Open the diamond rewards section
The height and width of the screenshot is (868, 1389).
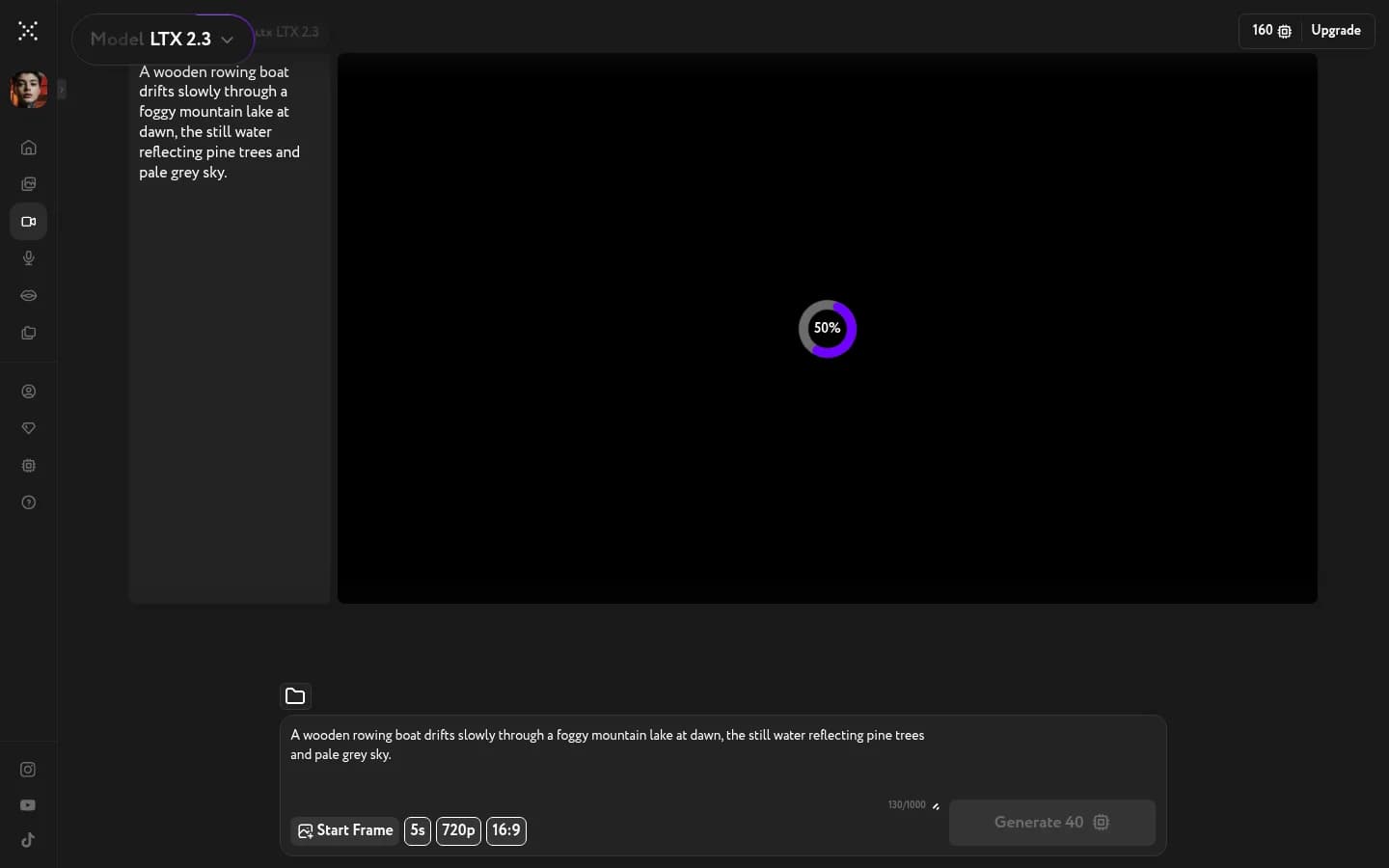coord(28,429)
